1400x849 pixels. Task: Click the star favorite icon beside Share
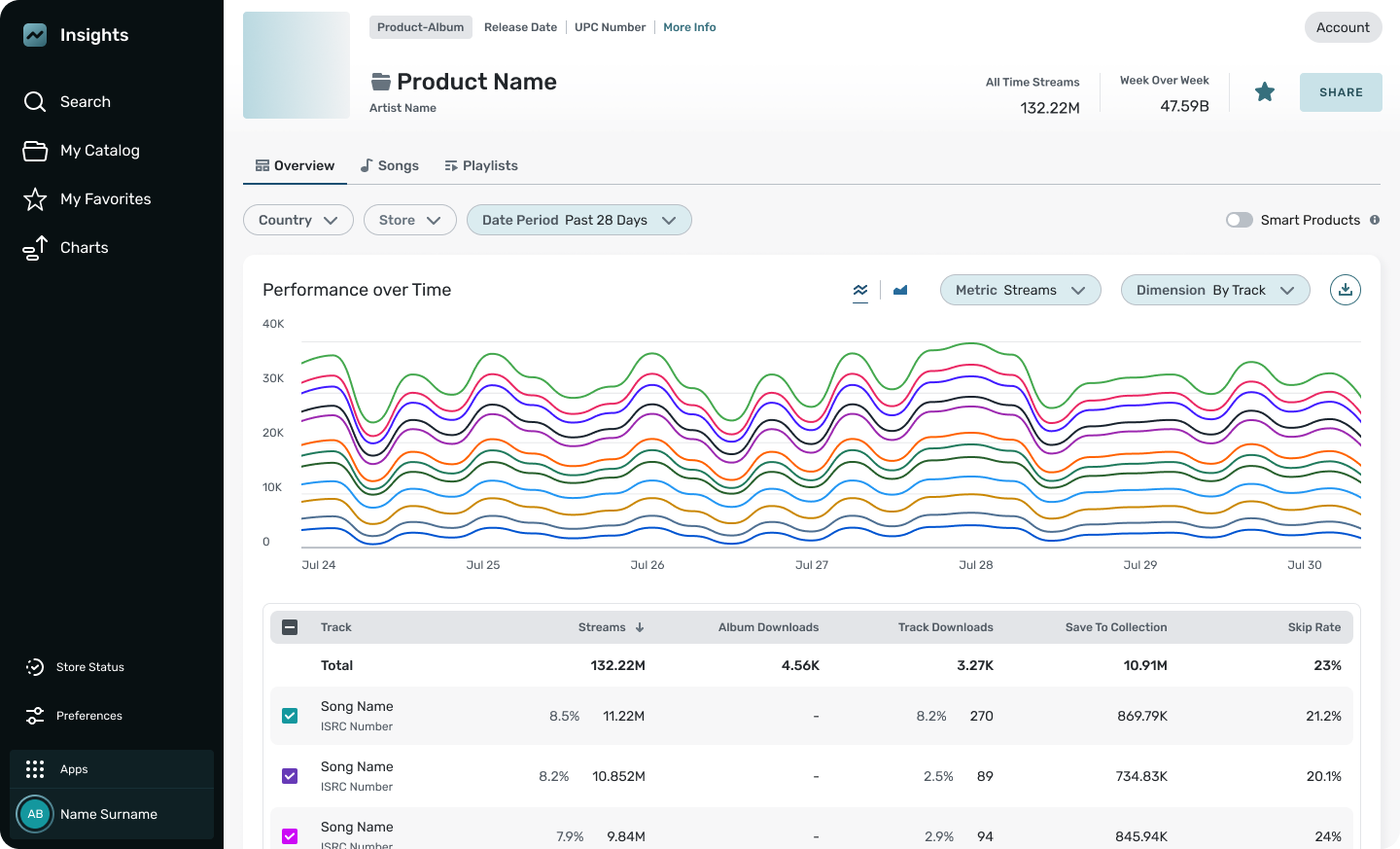point(1264,92)
